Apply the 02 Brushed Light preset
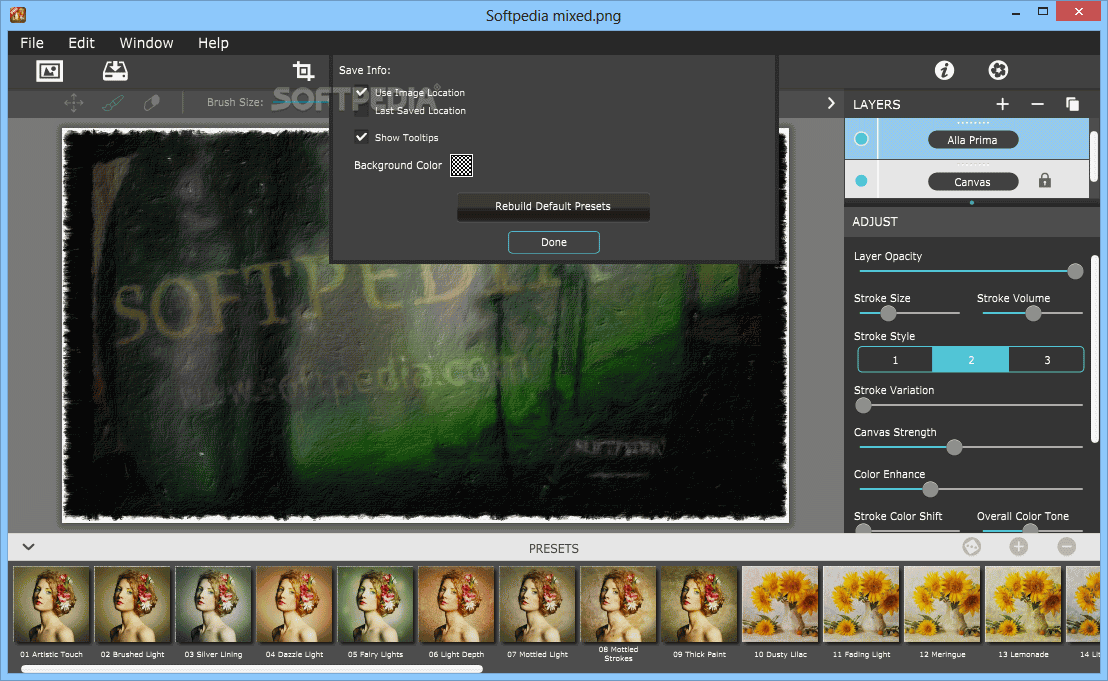 coord(132,605)
